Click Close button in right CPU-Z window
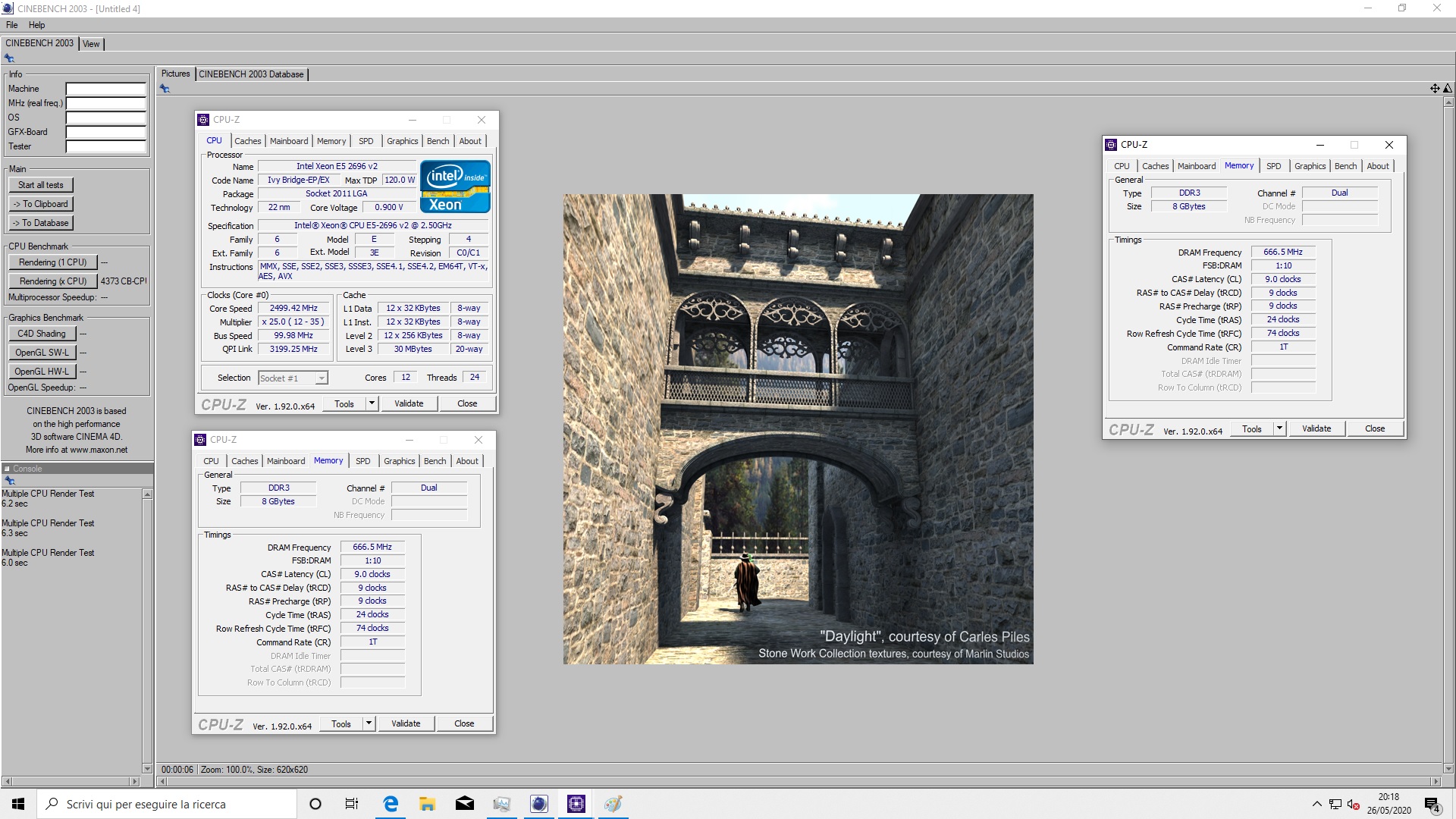The height and width of the screenshot is (819, 1456). click(x=1375, y=428)
